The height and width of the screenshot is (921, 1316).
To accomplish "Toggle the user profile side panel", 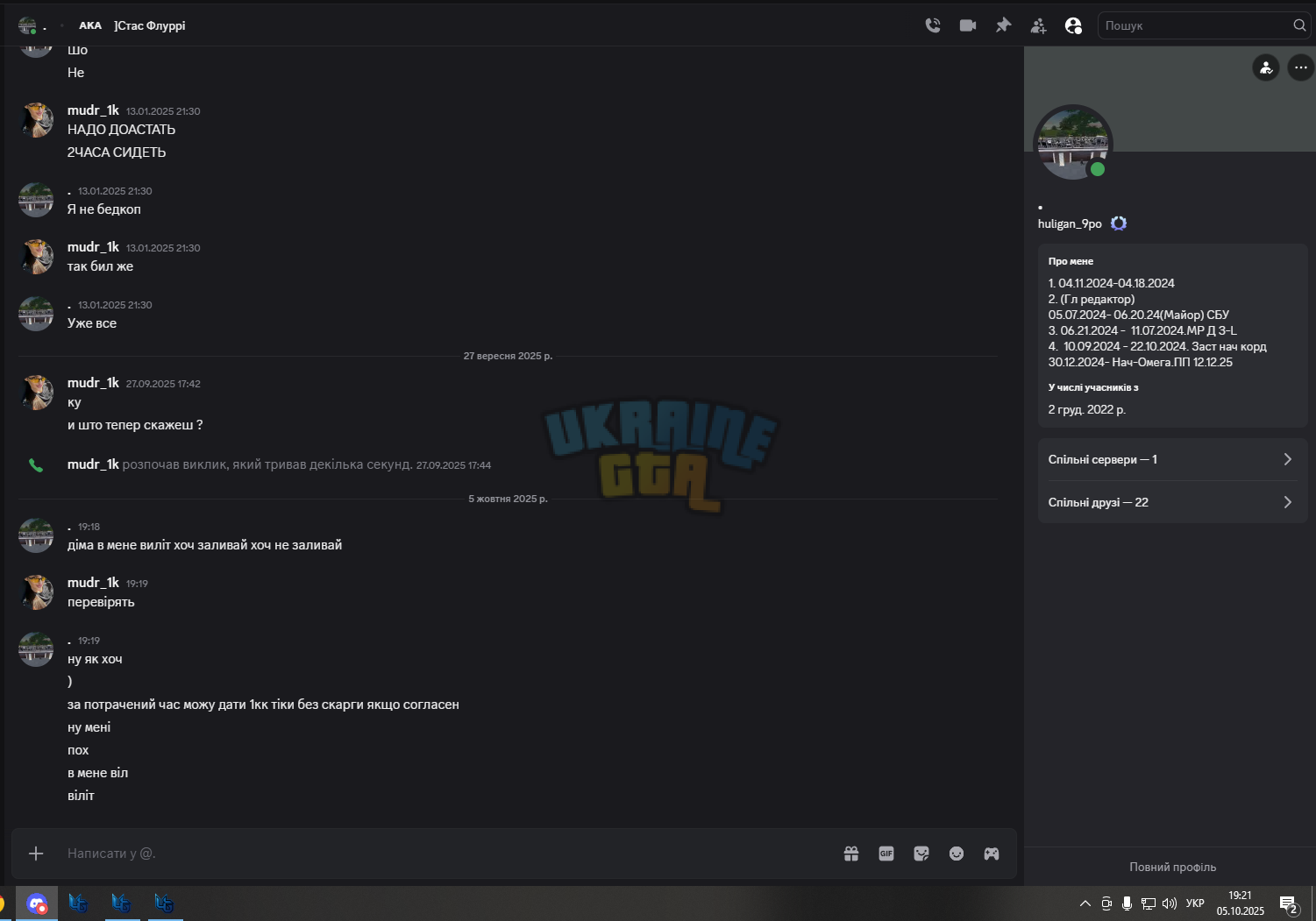I will coord(1073,25).
